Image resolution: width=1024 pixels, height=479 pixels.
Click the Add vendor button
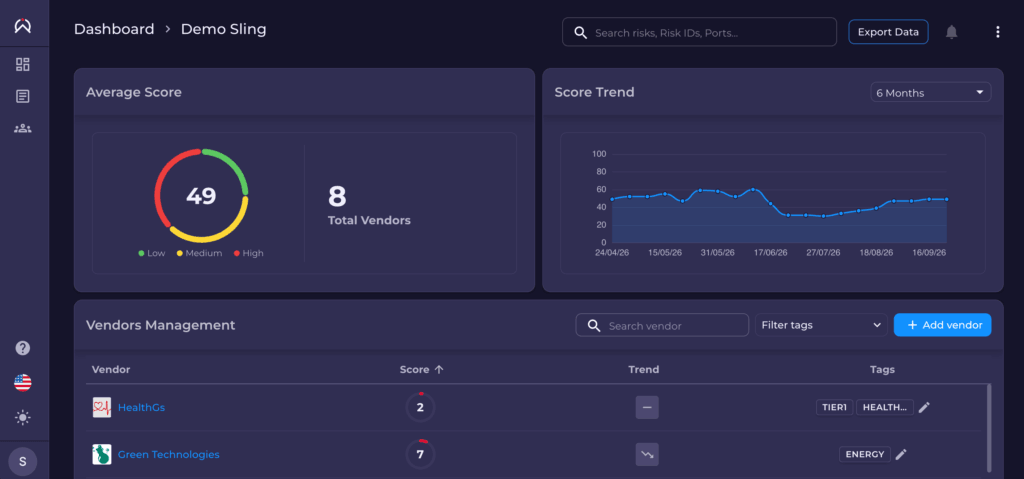942,325
